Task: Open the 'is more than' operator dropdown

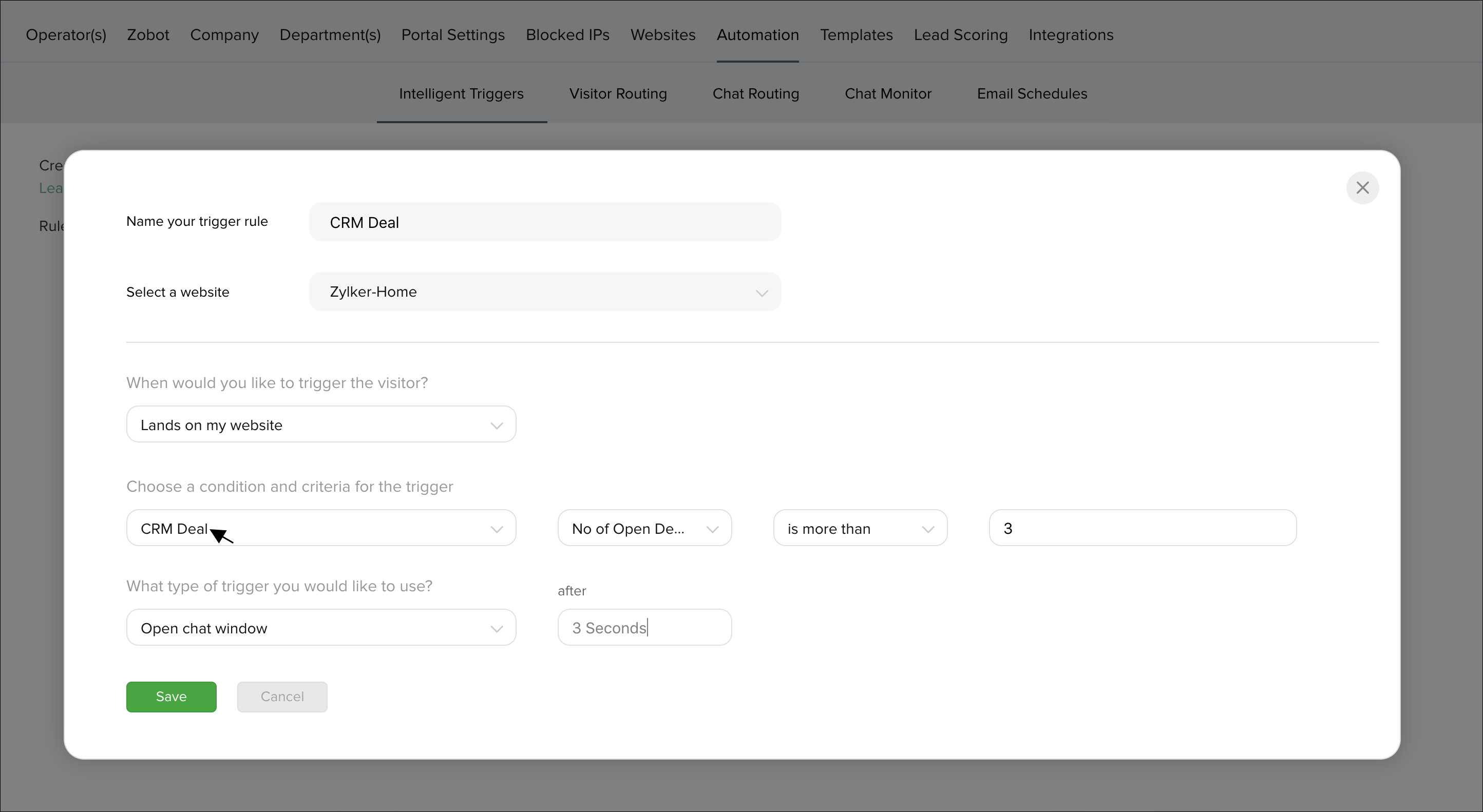Action: point(860,528)
